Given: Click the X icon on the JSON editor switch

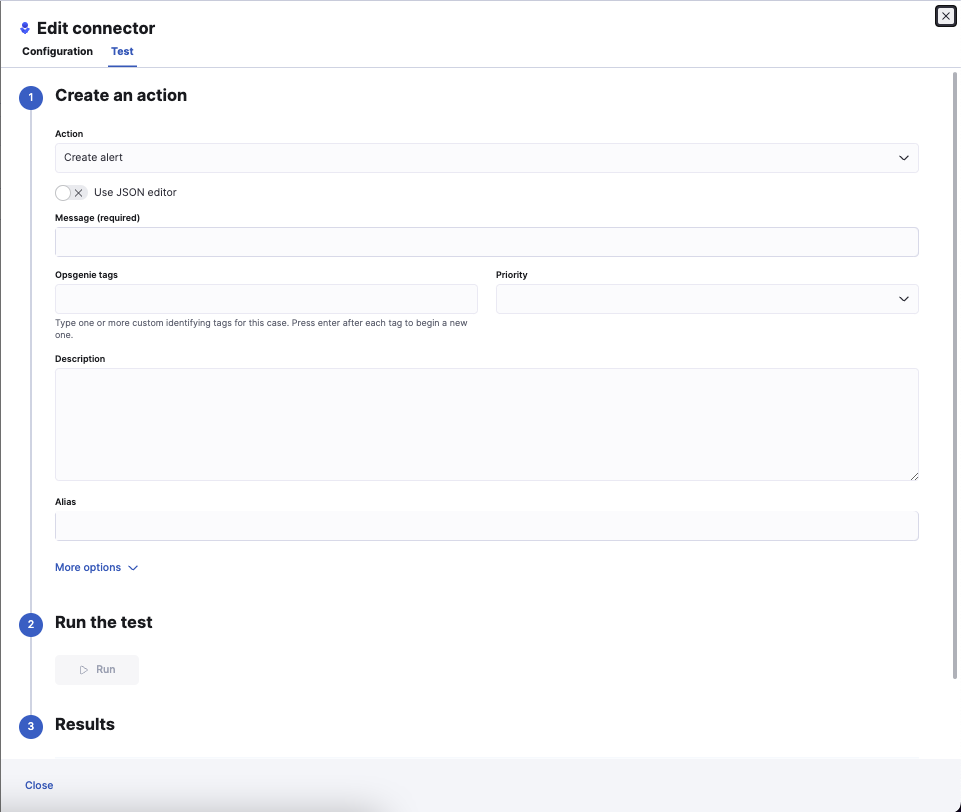Looking at the screenshot, I should [77, 192].
